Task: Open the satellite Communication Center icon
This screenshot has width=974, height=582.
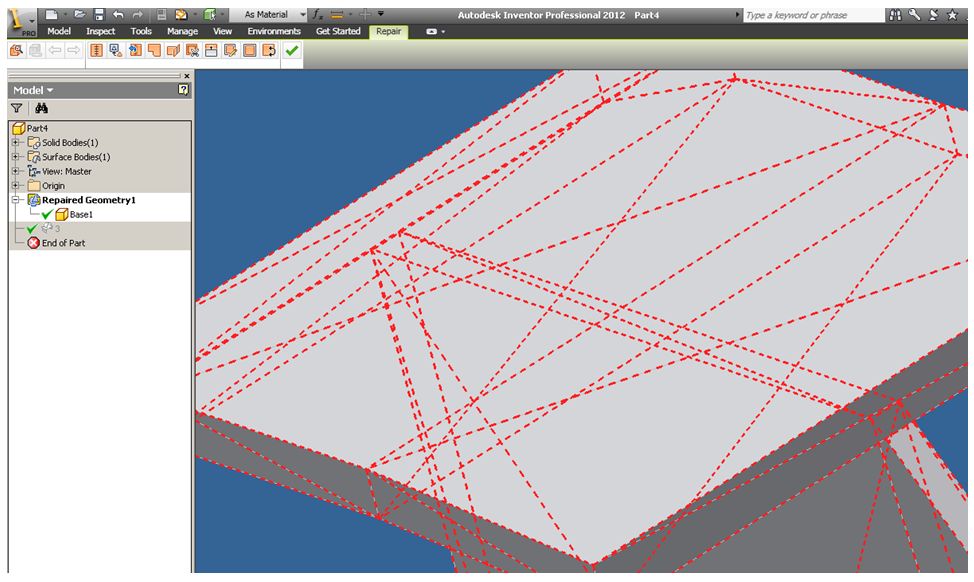Action: [933, 15]
